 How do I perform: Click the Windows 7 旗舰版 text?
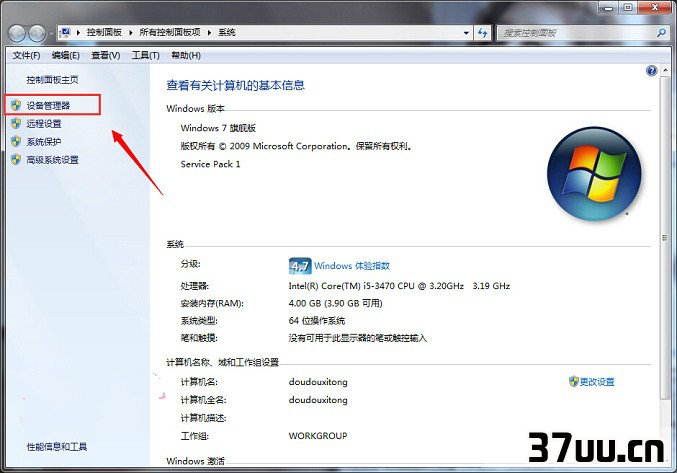click(x=218, y=128)
